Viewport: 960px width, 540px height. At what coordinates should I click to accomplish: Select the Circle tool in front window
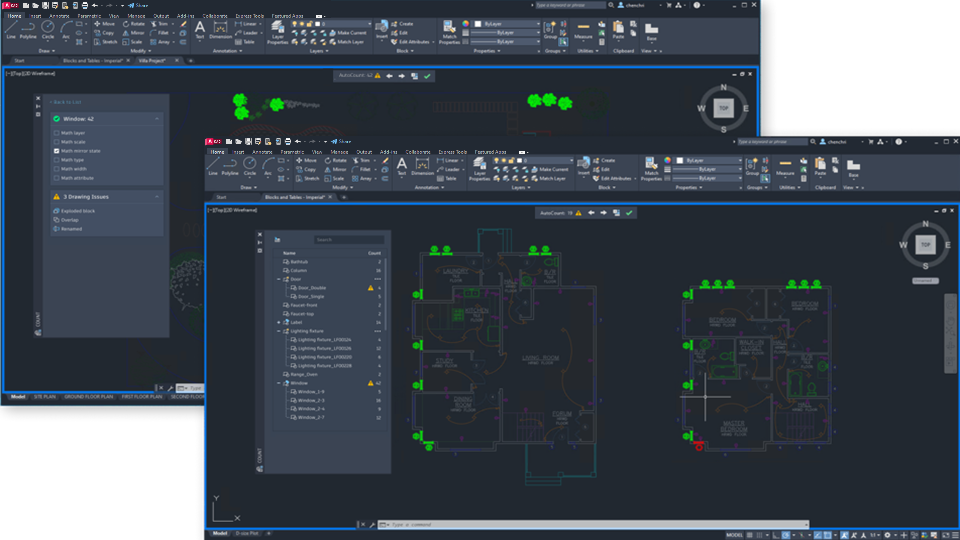249,166
